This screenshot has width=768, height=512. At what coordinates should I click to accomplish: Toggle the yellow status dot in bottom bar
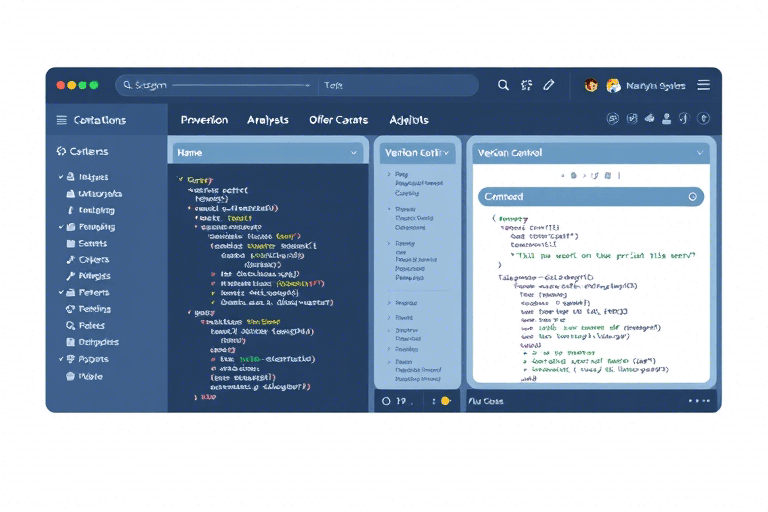(446, 401)
